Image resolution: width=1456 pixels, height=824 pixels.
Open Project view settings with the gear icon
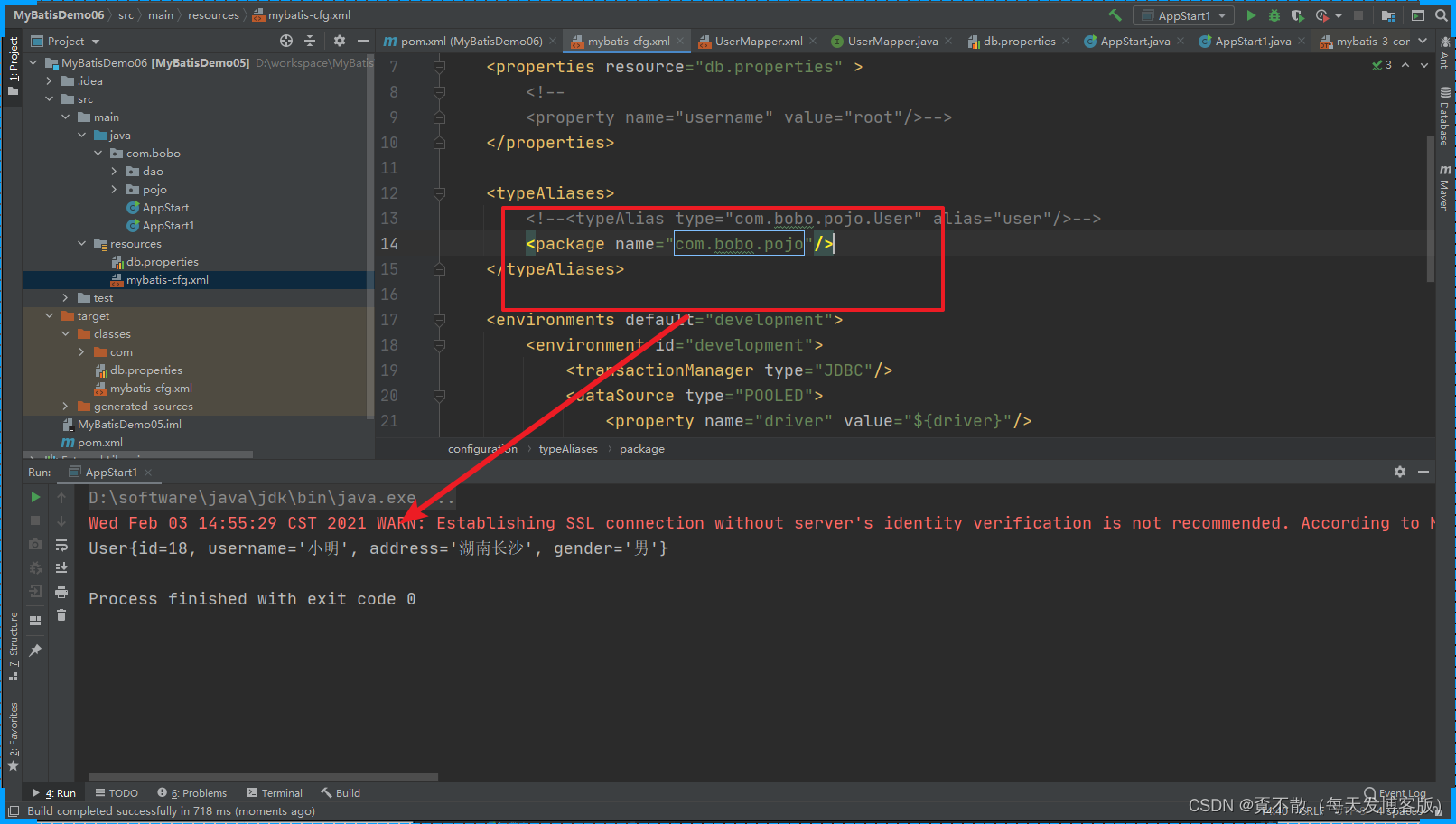point(339,41)
